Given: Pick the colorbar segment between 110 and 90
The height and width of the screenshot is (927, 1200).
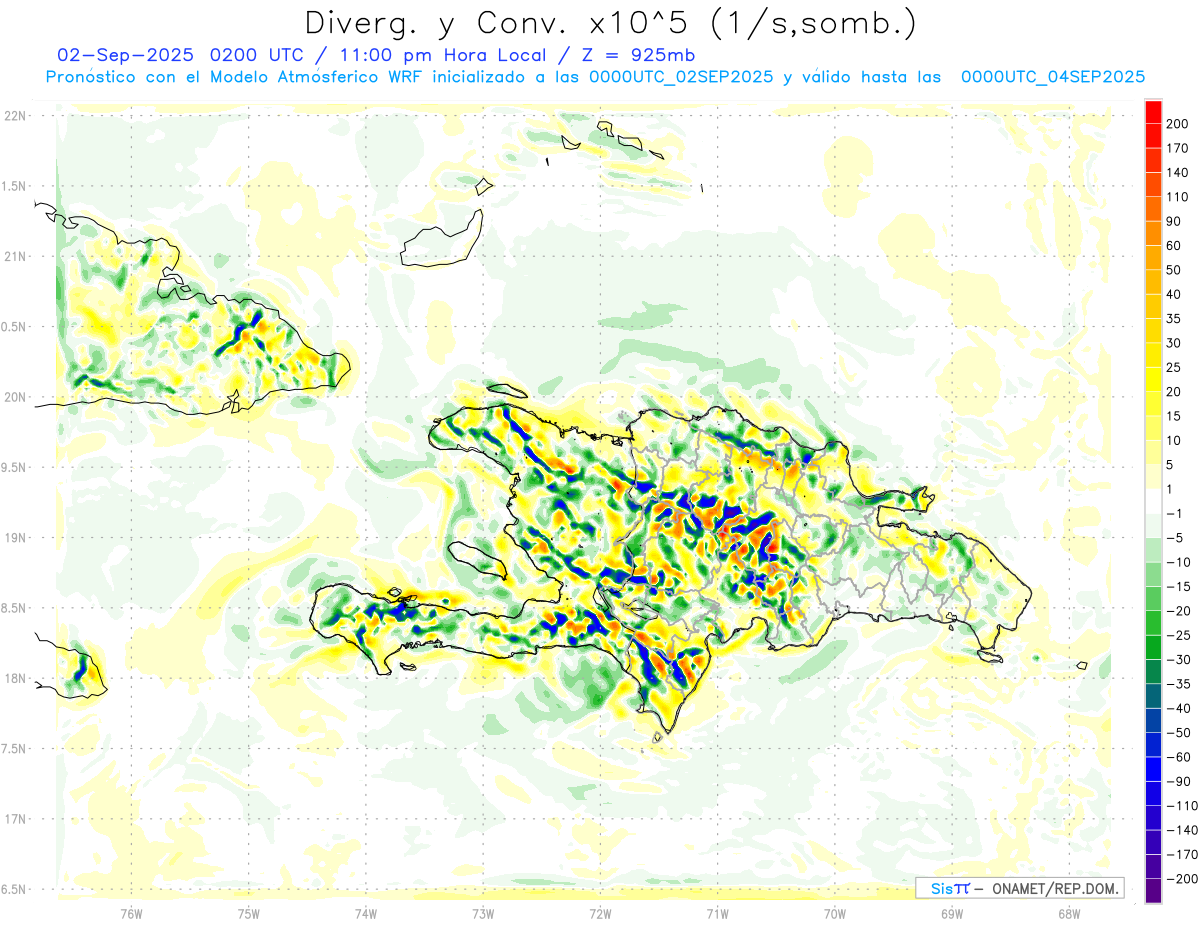Looking at the screenshot, I should 1154,209.
